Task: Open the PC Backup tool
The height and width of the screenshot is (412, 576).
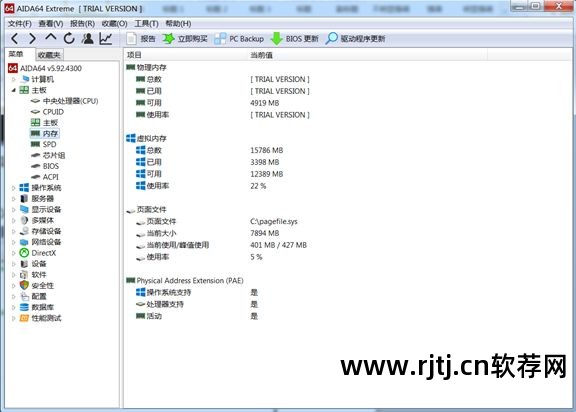Action: [239, 39]
